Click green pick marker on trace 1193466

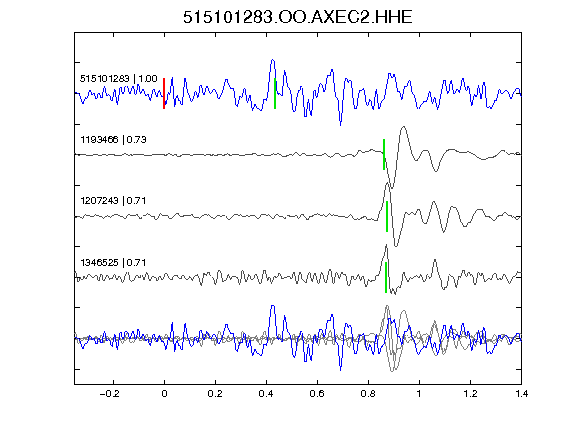click(384, 154)
